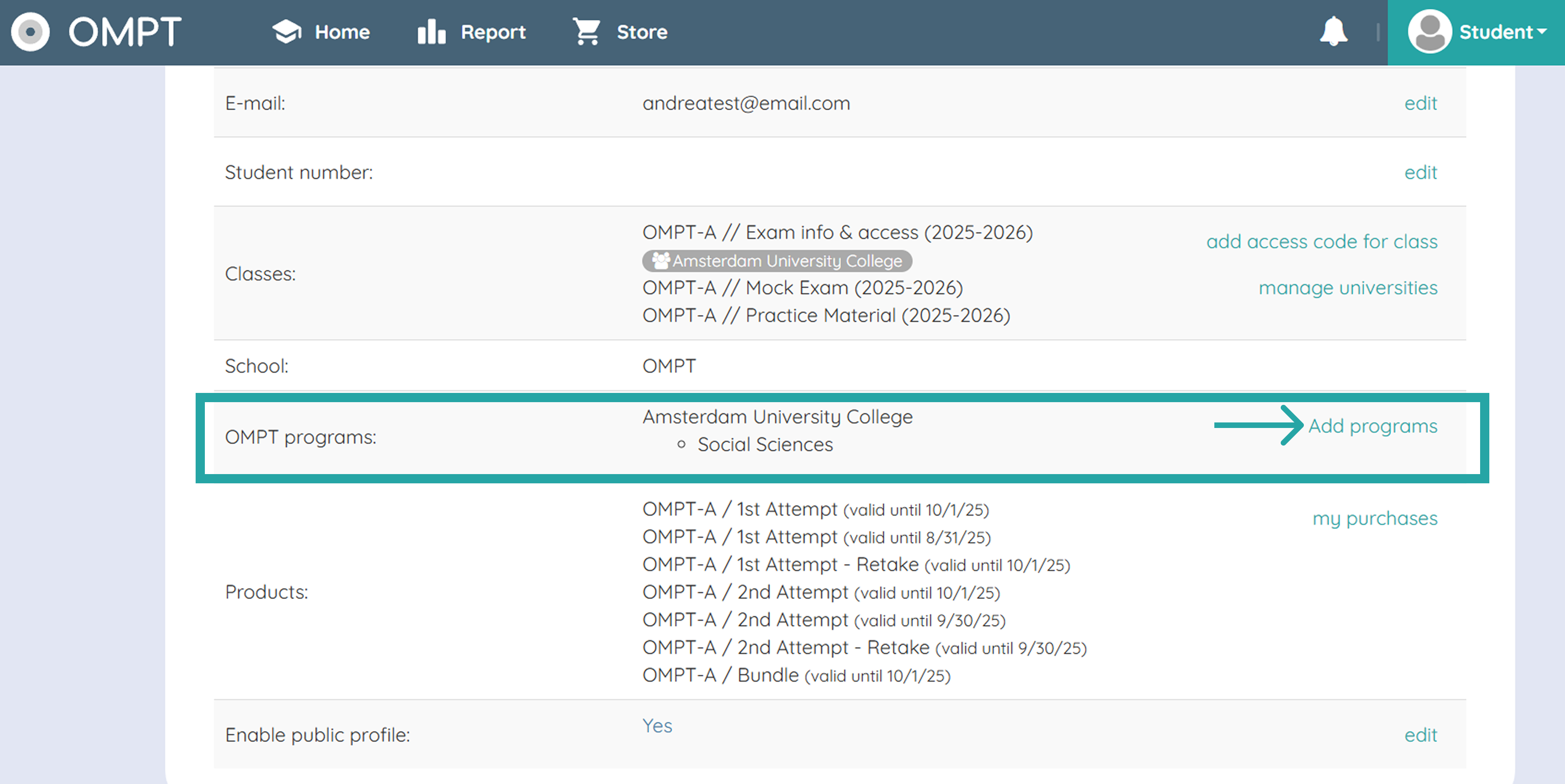Click the OMPT programs: label
The image size is (1565, 784).
(300, 438)
